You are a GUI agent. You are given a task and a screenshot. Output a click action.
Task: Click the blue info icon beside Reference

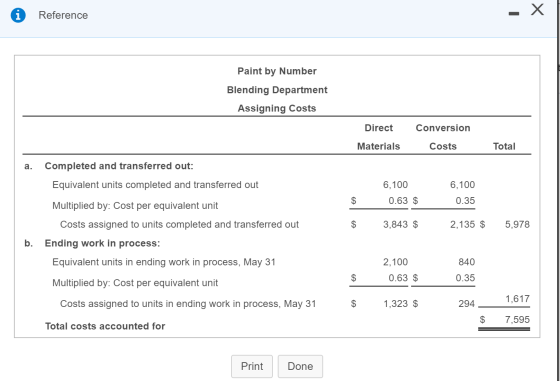(x=18, y=15)
